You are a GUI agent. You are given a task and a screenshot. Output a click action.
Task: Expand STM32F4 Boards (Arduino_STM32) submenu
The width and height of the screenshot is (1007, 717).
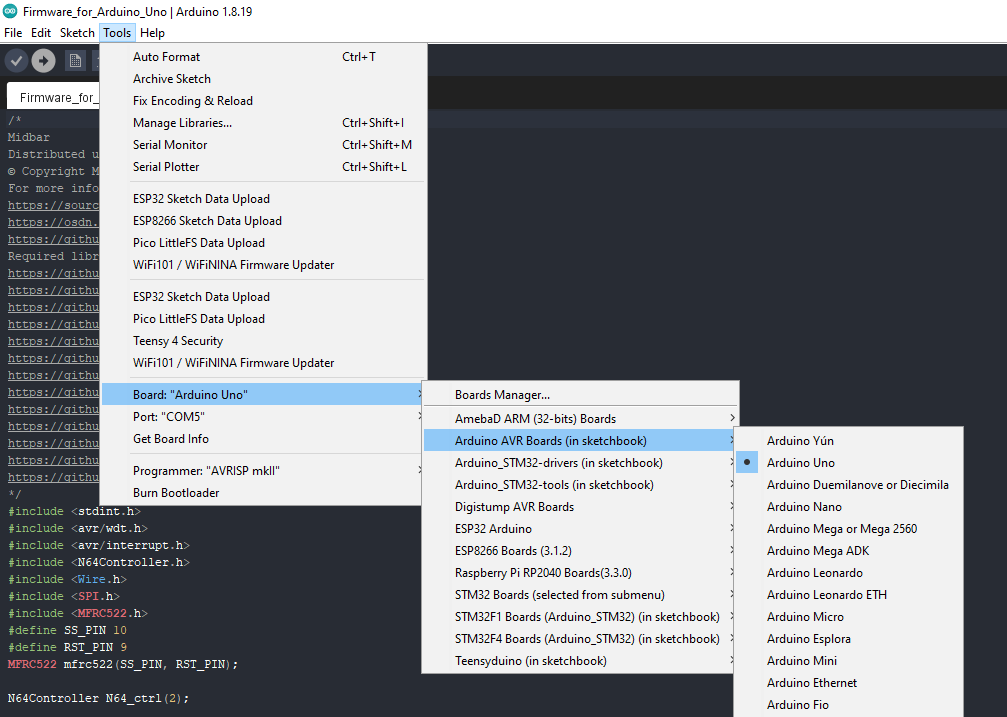pos(580,639)
